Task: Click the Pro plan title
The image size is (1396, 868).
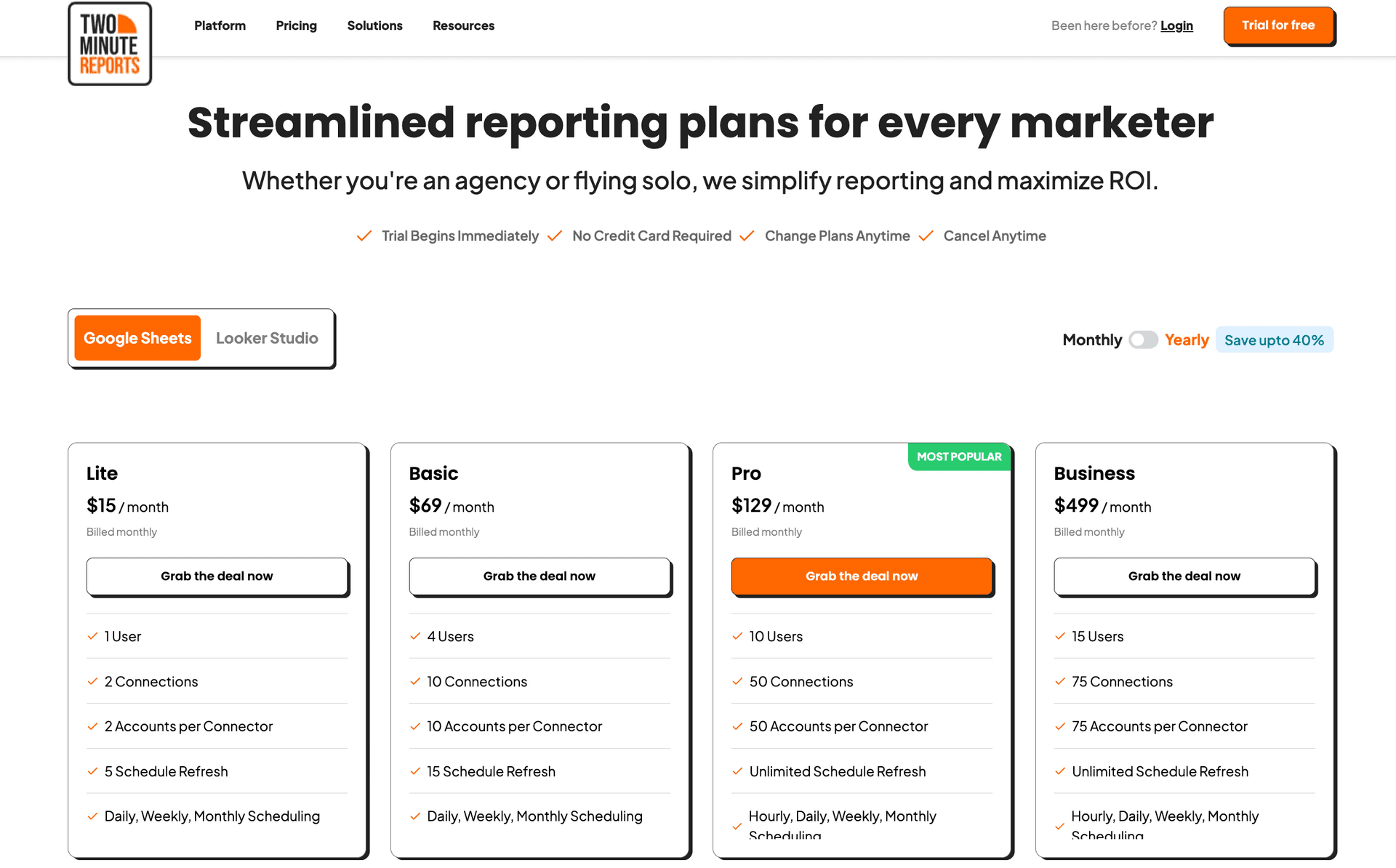Action: click(x=746, y=473)
